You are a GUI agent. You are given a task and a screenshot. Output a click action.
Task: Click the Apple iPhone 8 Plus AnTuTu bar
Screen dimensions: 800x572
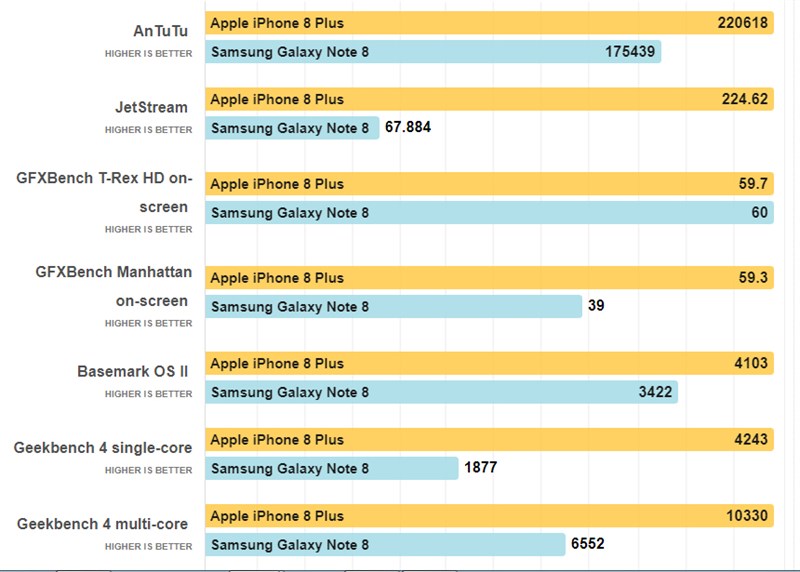(489, 22)
